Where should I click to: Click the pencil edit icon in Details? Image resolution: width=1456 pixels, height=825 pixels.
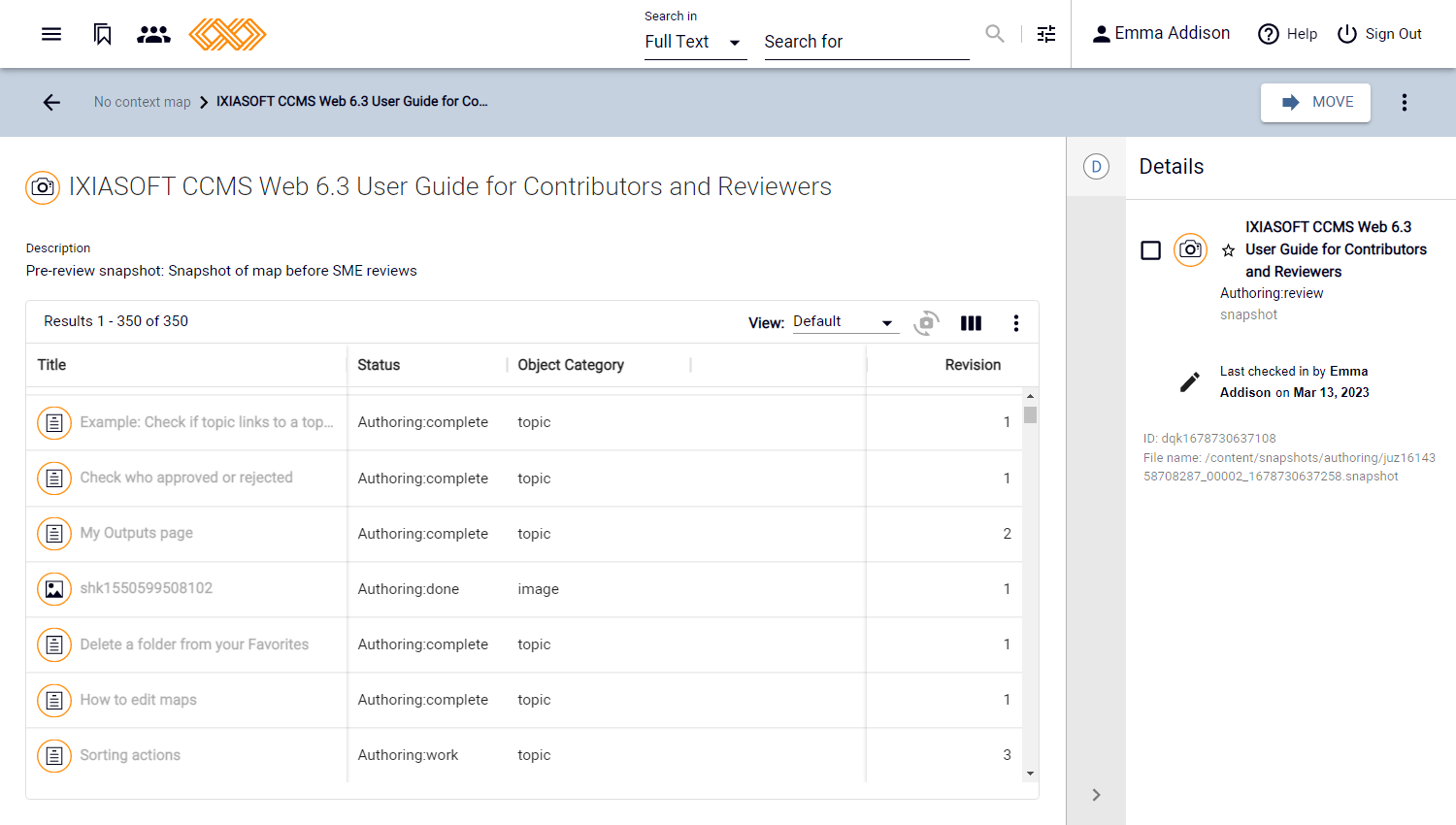tap(1190, 382)
